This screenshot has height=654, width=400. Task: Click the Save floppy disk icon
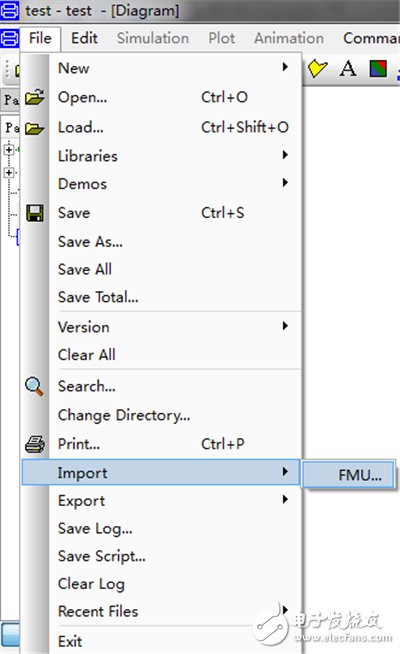[x=35, y=213]
